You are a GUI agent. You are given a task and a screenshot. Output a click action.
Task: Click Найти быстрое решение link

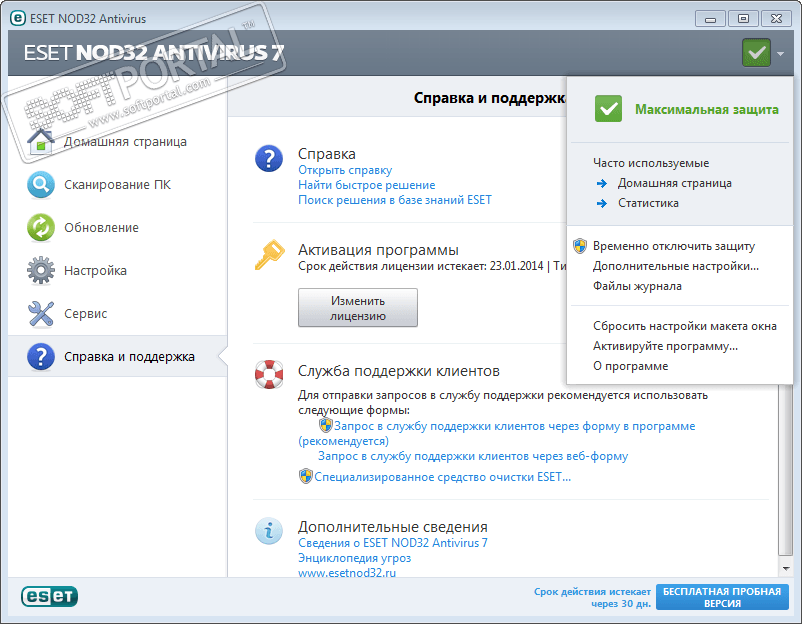tap(367, 185)
